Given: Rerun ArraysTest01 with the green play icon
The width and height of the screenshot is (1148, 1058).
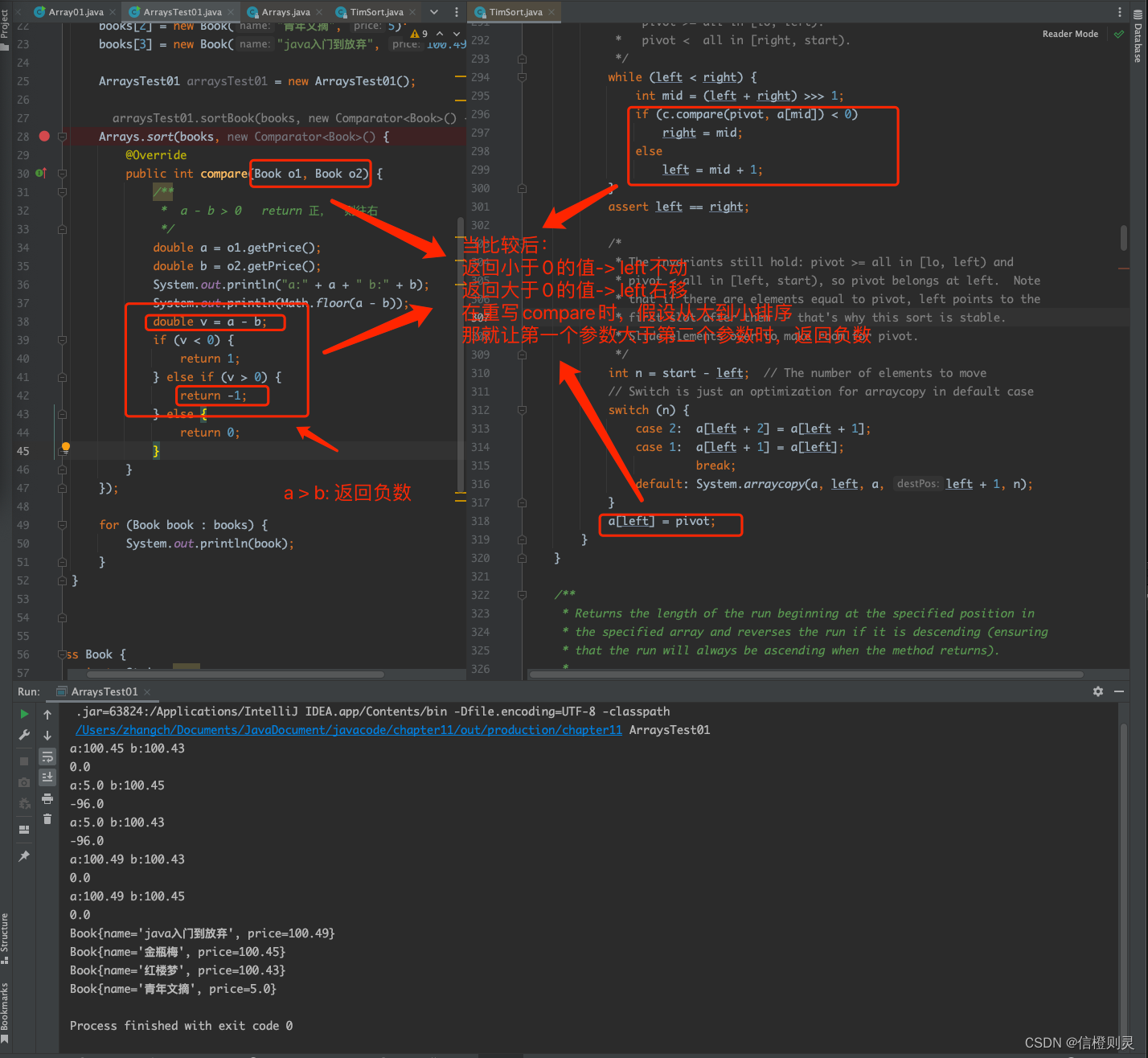Looking at the screenshot, I should (x=24, y=714).
